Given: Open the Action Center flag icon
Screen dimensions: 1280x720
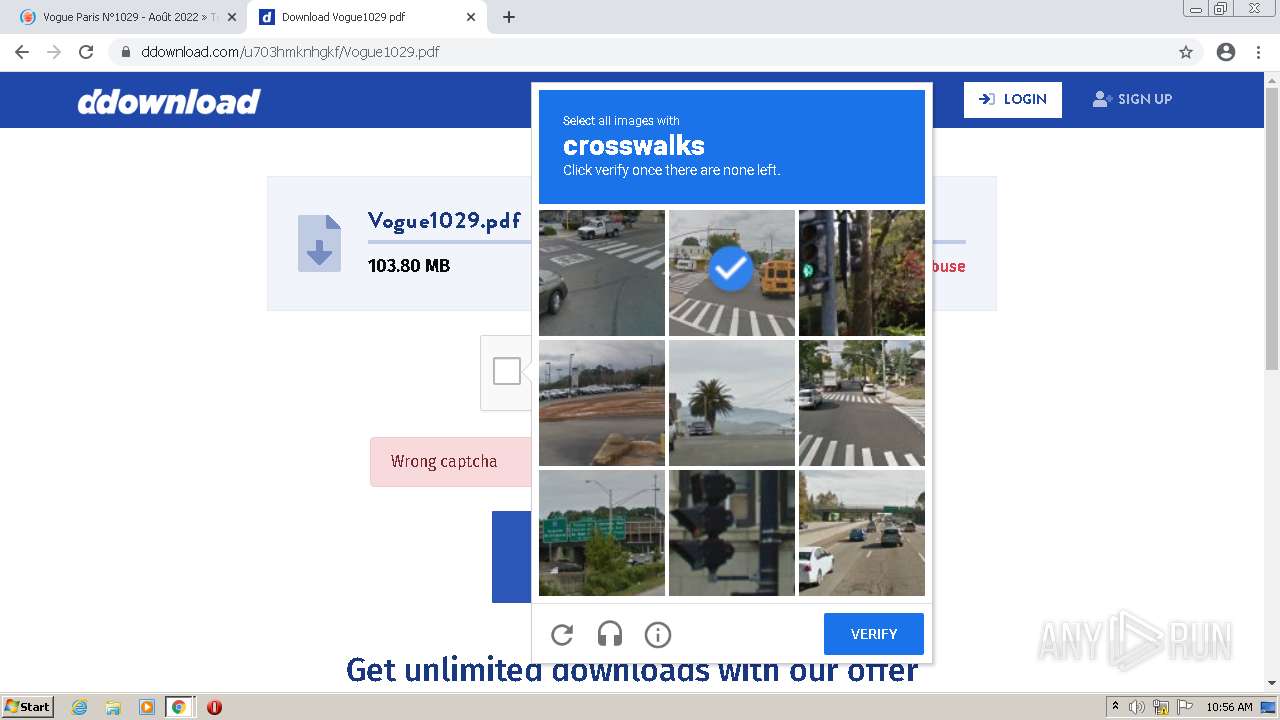Looking at the screenshot, I should [1183, 707].
